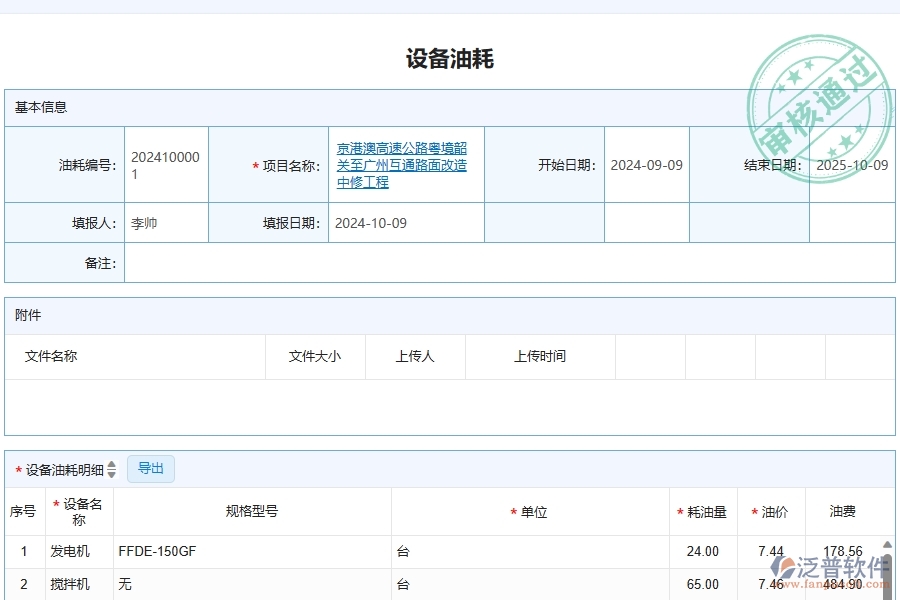Click the 开始日期 value 2024-09-09
900x600 pixels.
tap(646, 165)
